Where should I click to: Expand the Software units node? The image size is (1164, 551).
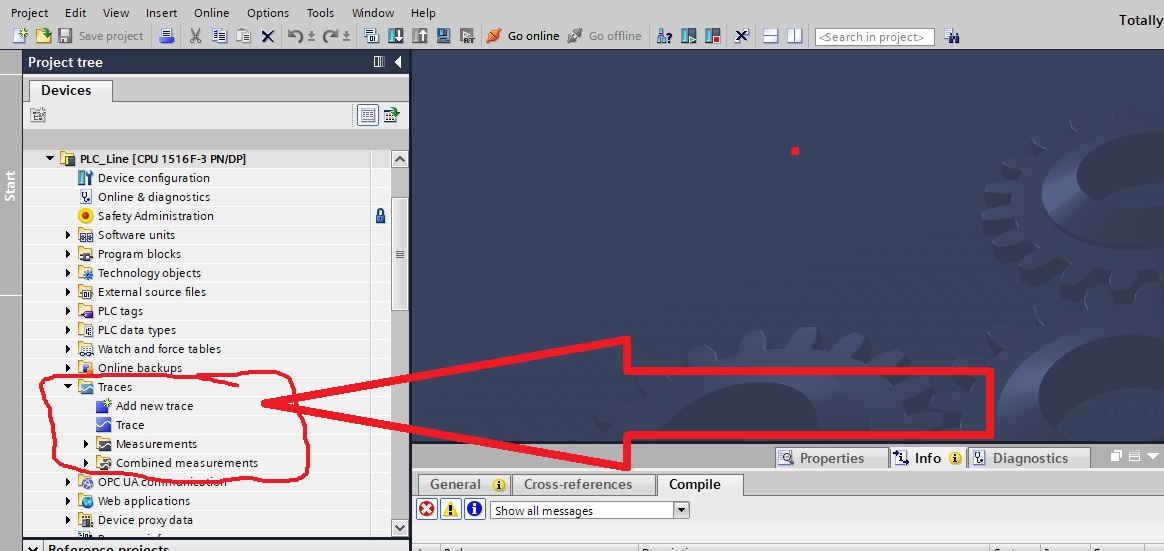click(x=68, y=235)
